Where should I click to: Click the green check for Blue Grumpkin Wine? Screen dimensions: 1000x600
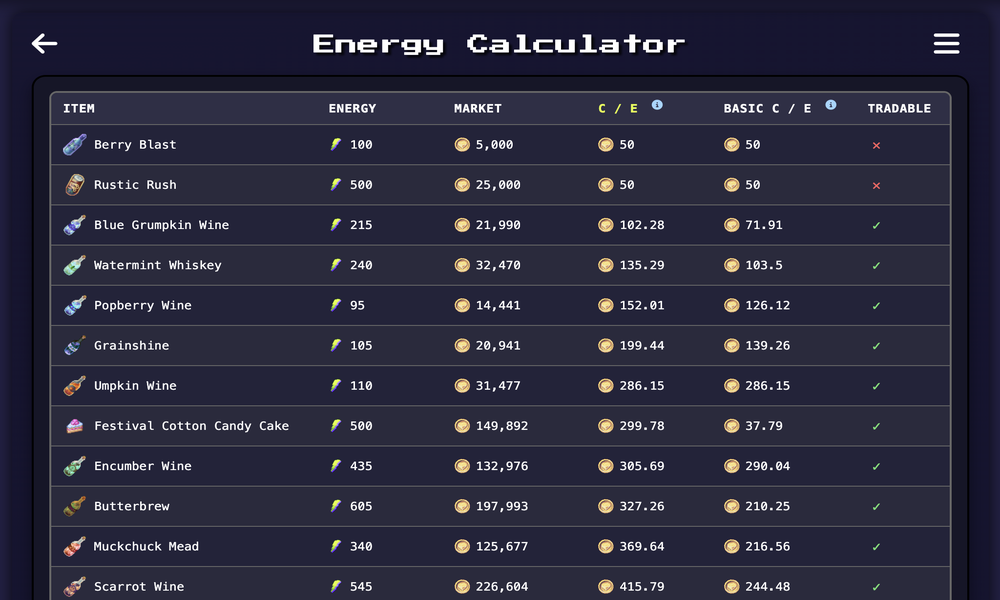876,226
